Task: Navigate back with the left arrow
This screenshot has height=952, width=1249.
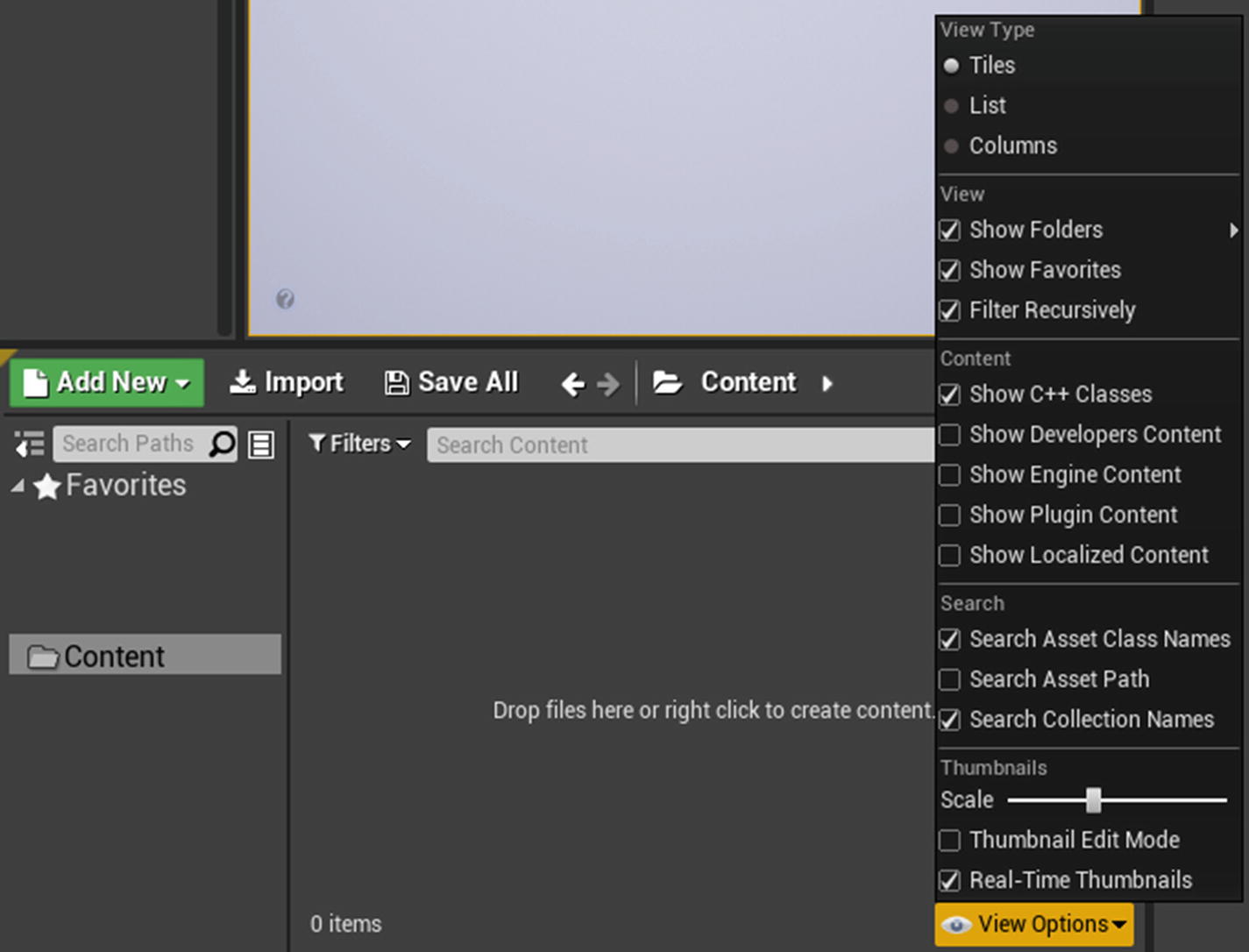Action: (x=572, y=383)
